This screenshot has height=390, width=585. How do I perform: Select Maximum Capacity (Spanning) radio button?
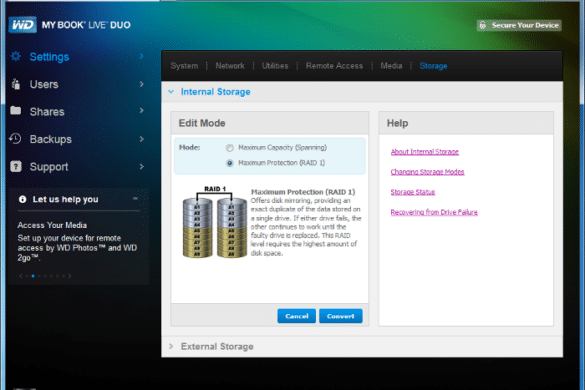[x=230, y=148]
